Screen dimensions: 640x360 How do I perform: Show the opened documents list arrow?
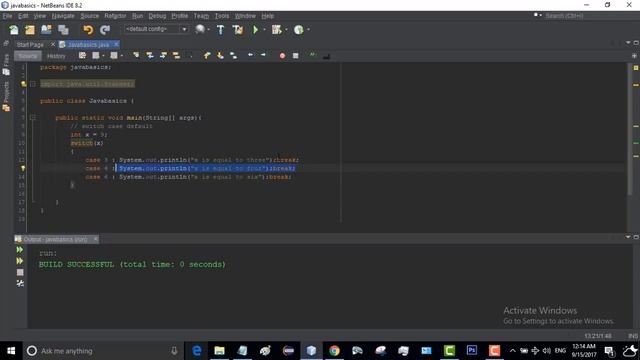coord(628,42)
